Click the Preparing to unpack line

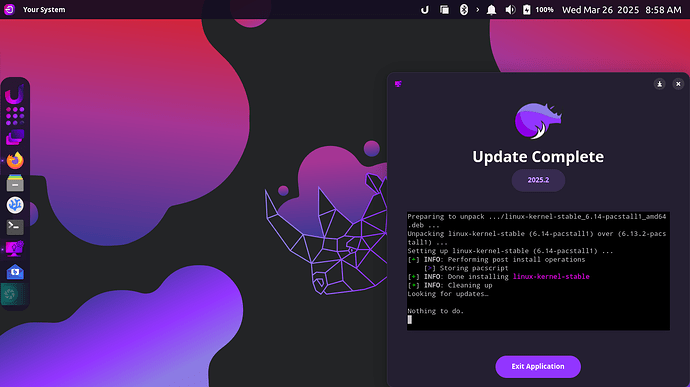click(537, 217)
